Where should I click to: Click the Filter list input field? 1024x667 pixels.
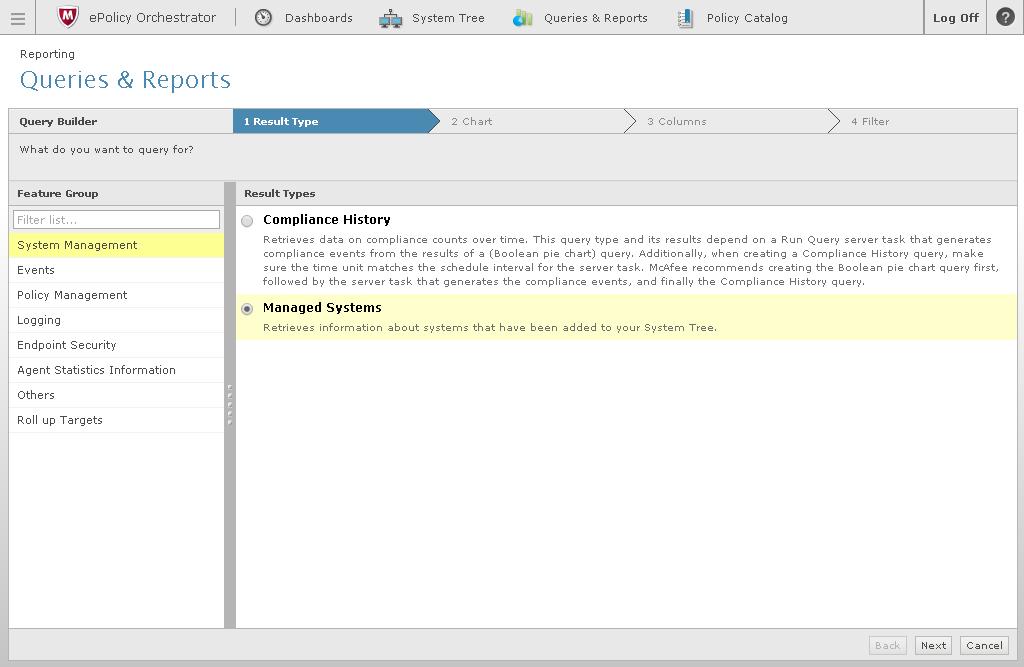click(x=116, y=220)
